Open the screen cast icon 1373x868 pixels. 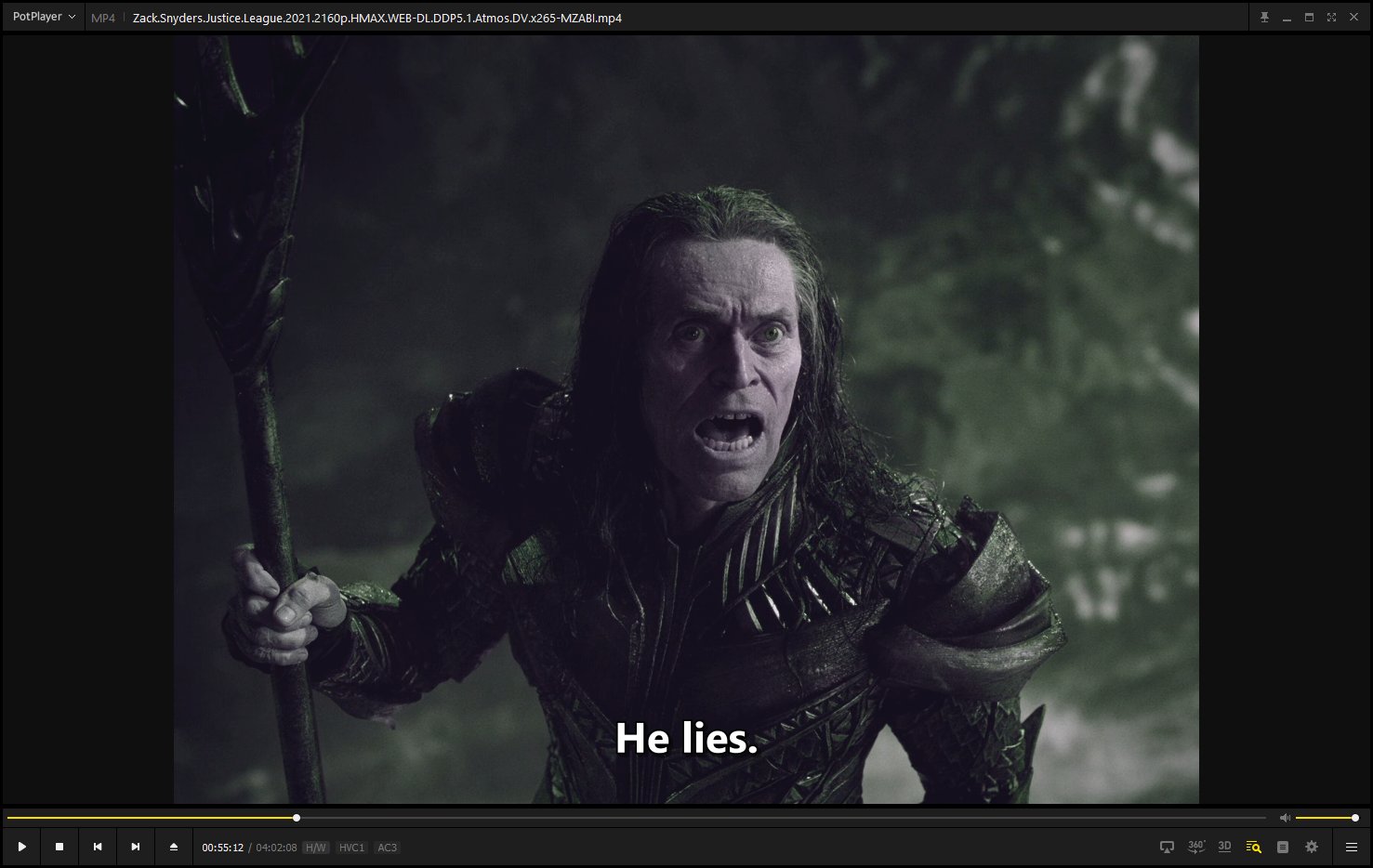(1167, 847)
